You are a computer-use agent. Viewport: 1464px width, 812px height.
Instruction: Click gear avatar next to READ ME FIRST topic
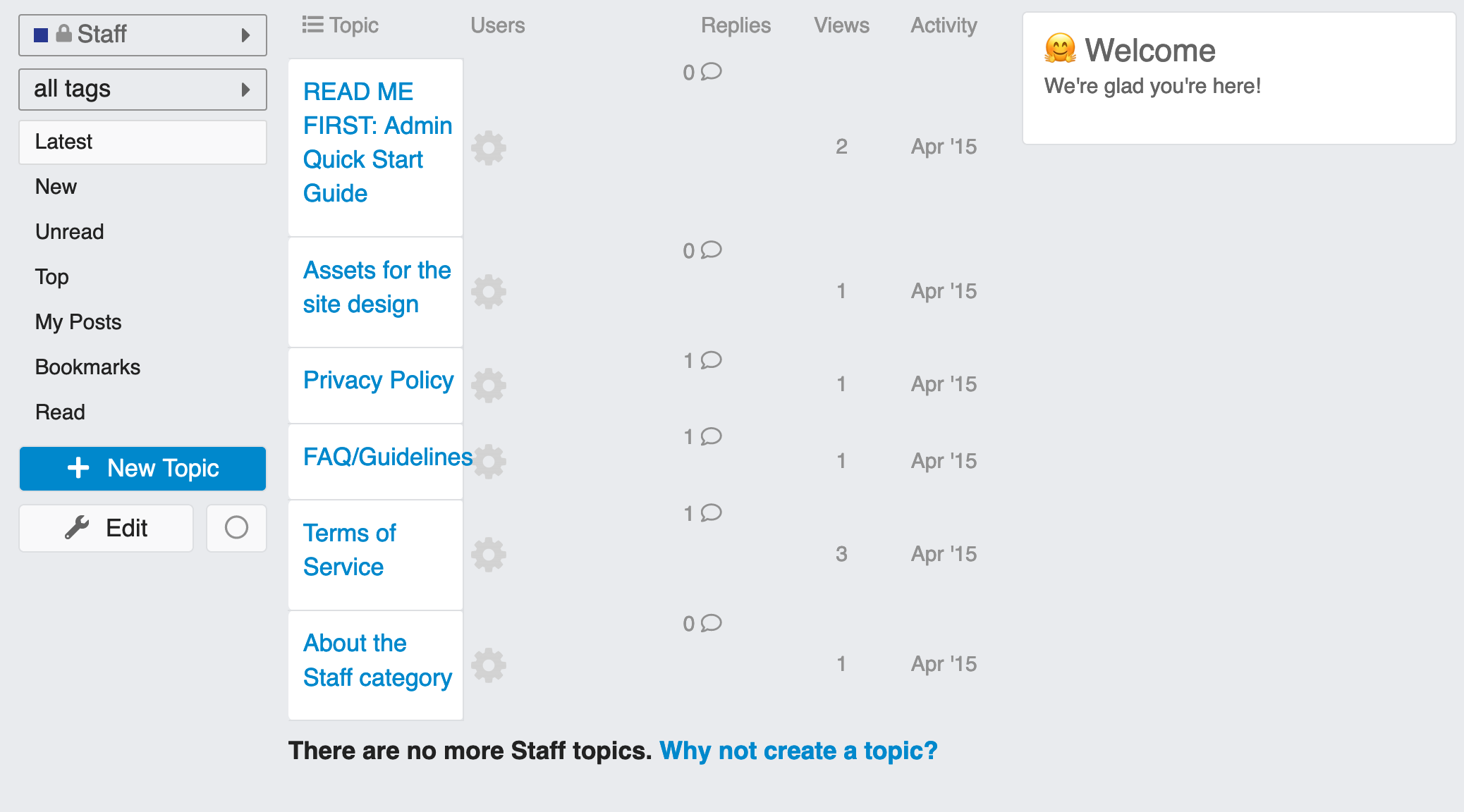489,148
